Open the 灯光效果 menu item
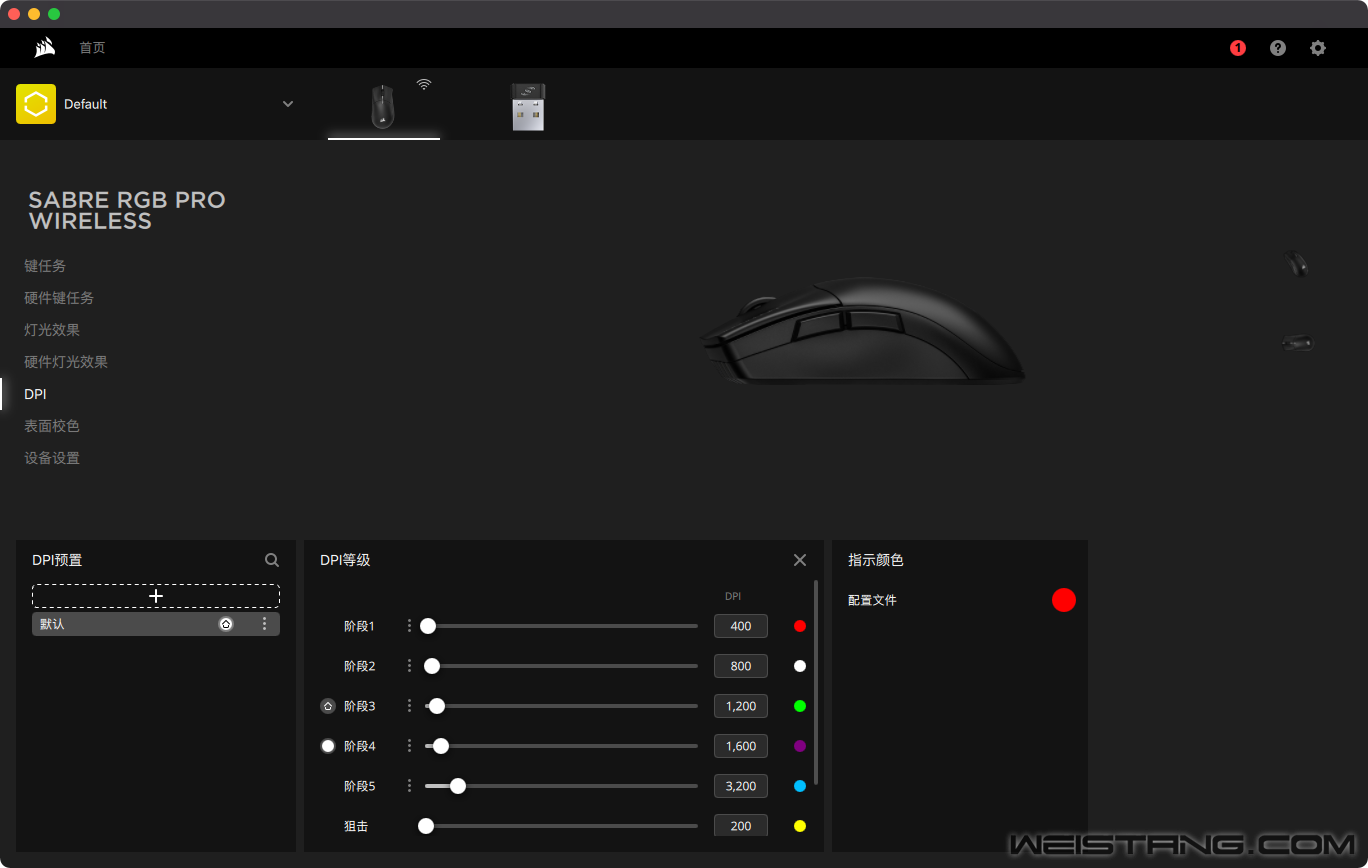 tap(52, 330)
